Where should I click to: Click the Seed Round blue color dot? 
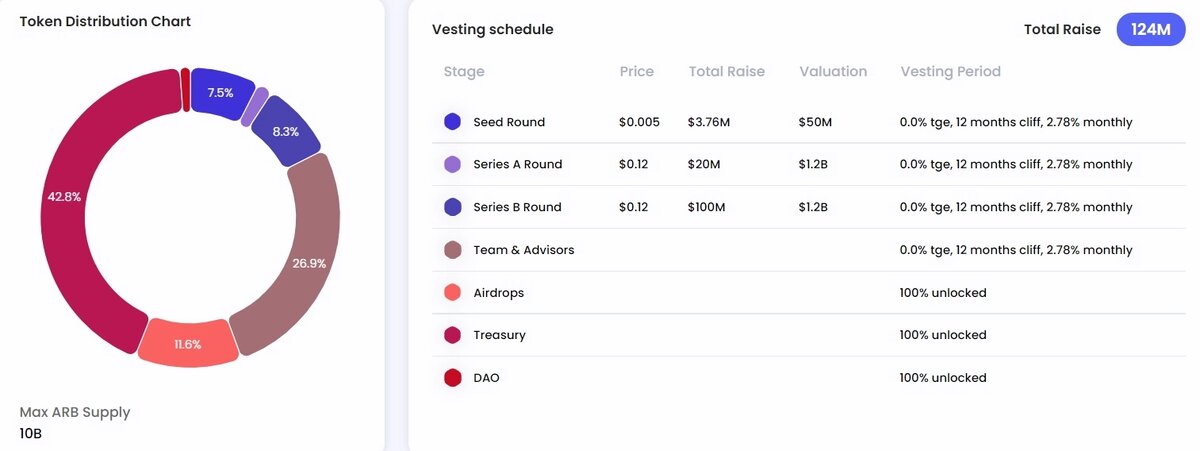(452, 122)
